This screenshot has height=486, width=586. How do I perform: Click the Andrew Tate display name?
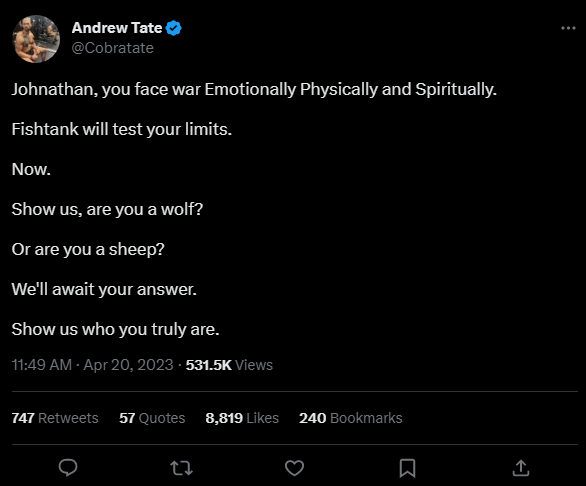click(117, 28)
